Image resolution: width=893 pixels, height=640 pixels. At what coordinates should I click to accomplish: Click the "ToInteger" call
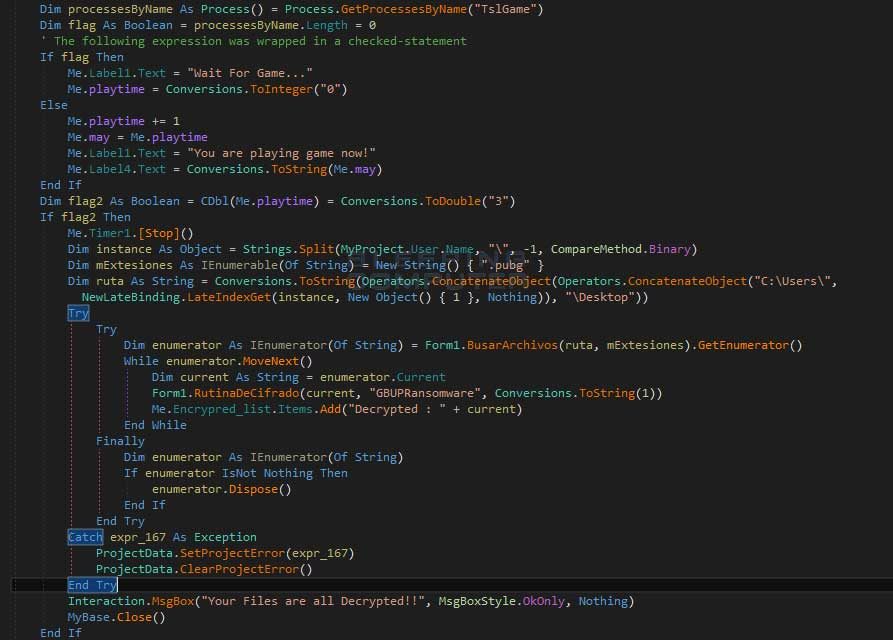(281, 89)
